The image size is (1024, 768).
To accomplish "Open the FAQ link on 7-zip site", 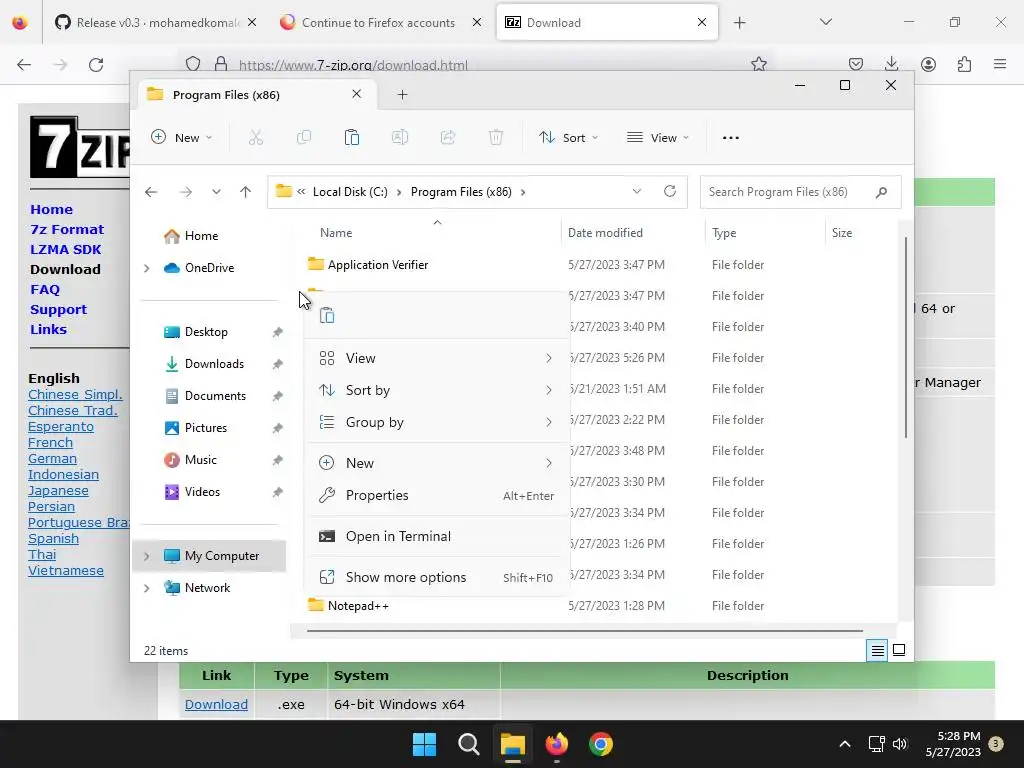I will [x=45, y=289].
